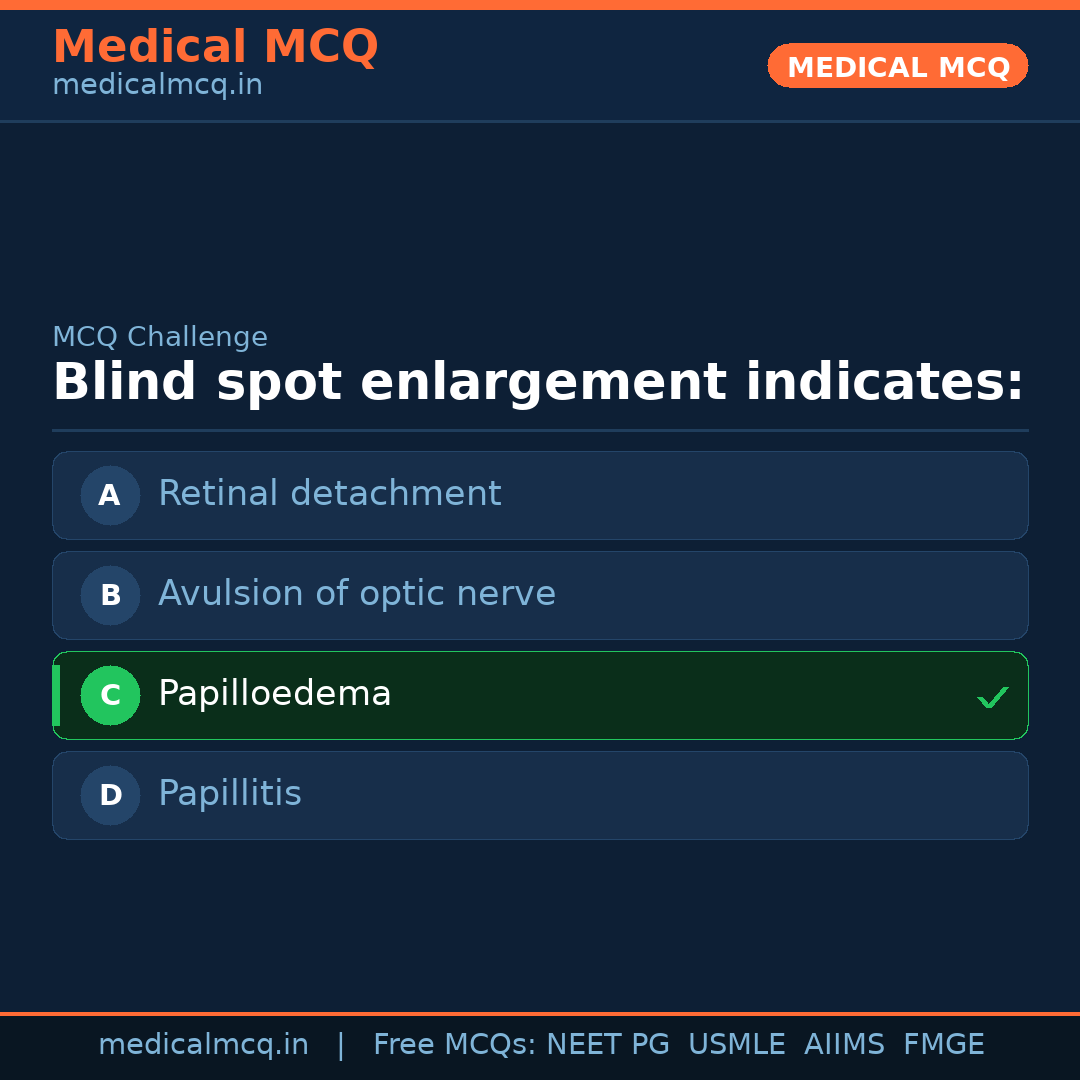Screen dimensions: 1080x1080
Task: Click the Free MCQs footer label
Action: pos(454,1045)
